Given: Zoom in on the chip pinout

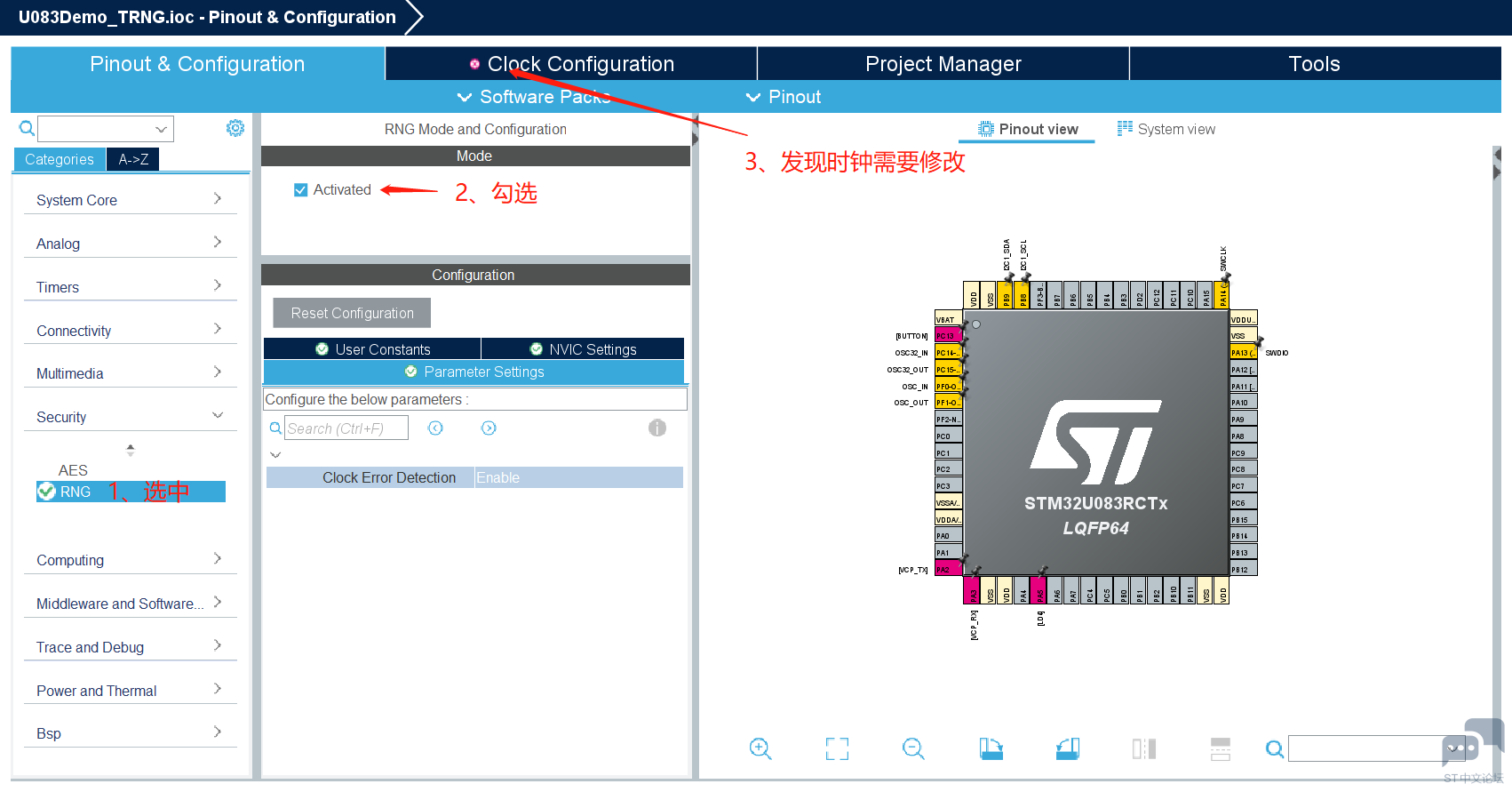Looking at the screenshot, I should tap(760, 748).
